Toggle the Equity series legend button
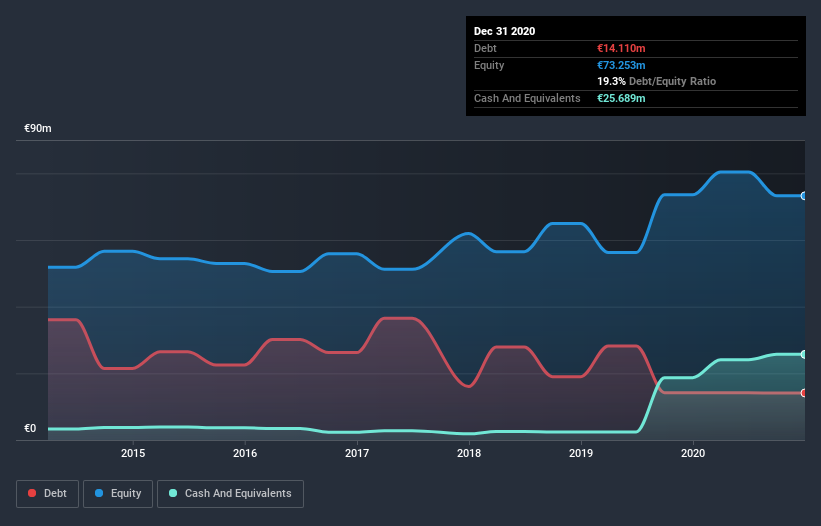The image size is (821, 526). coord(118,494)
